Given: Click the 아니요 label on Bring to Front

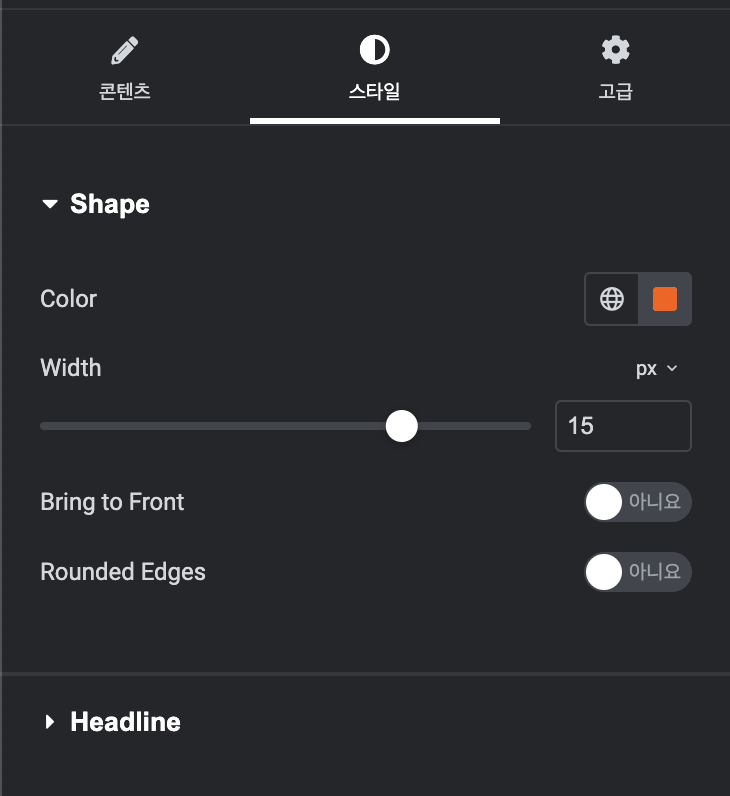Looking at the screenshot, I should 654,502.
